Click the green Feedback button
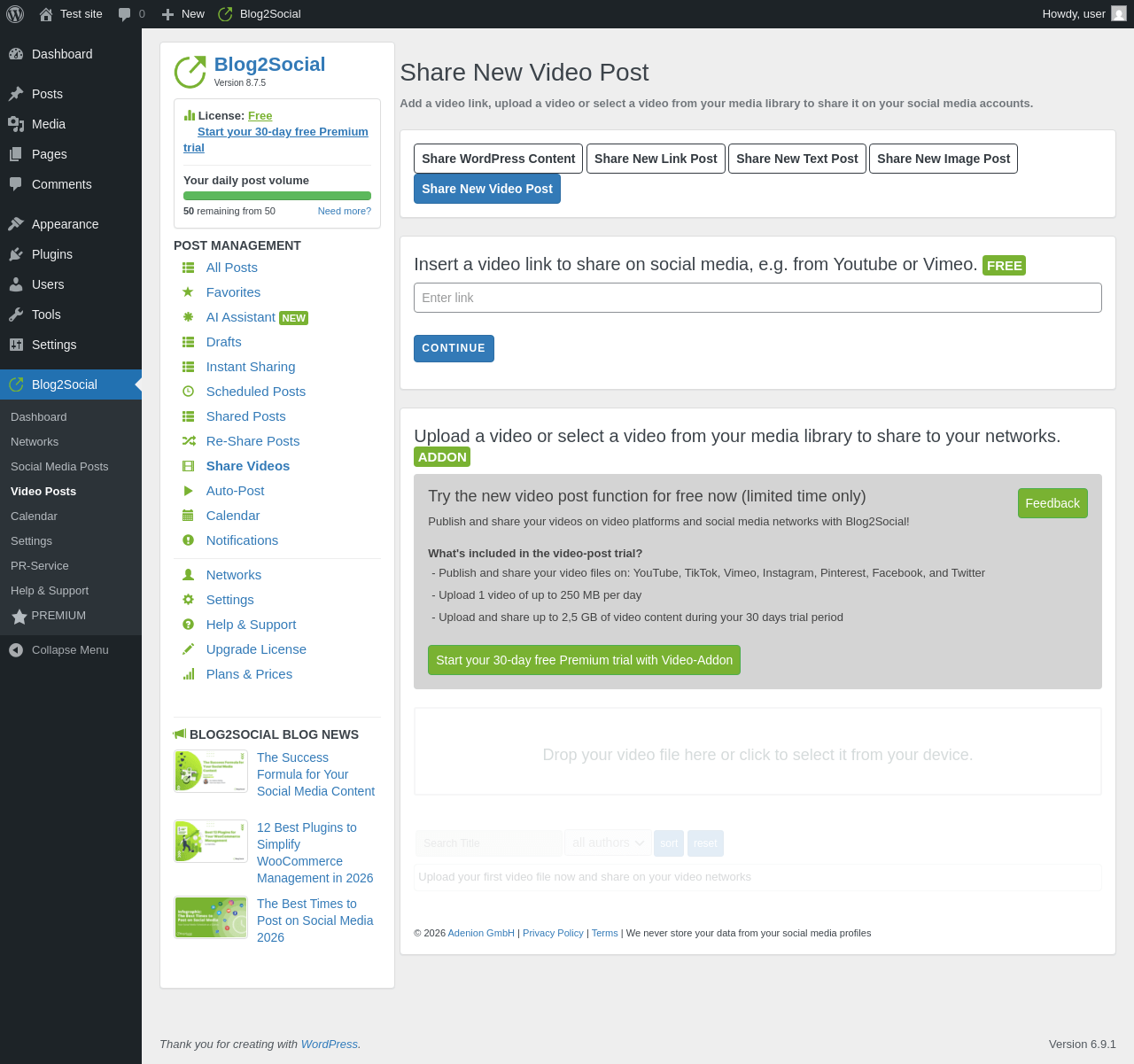The height and width of the screenshot is (1064, 1134). point(1052,503)
